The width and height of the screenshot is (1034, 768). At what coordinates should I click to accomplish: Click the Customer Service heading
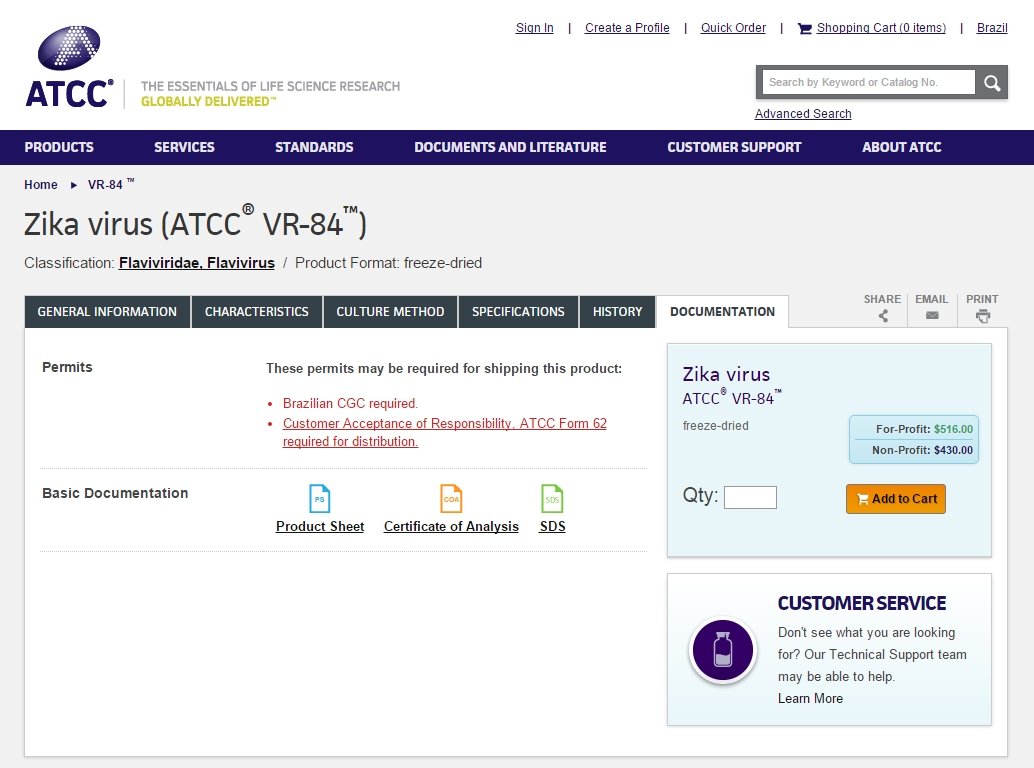click(x=861, y=603)
